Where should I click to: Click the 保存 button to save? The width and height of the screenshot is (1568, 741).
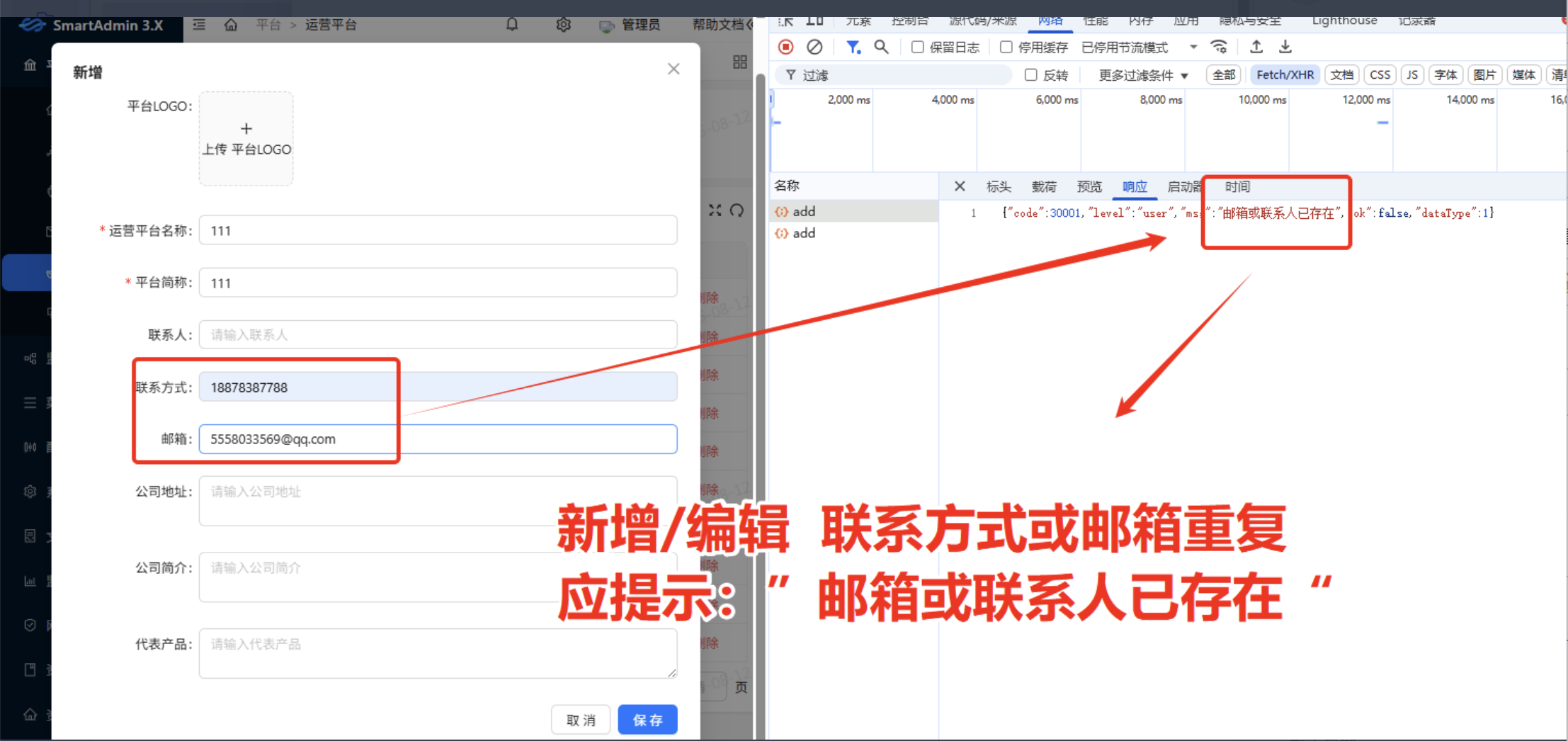click(647, 719)
